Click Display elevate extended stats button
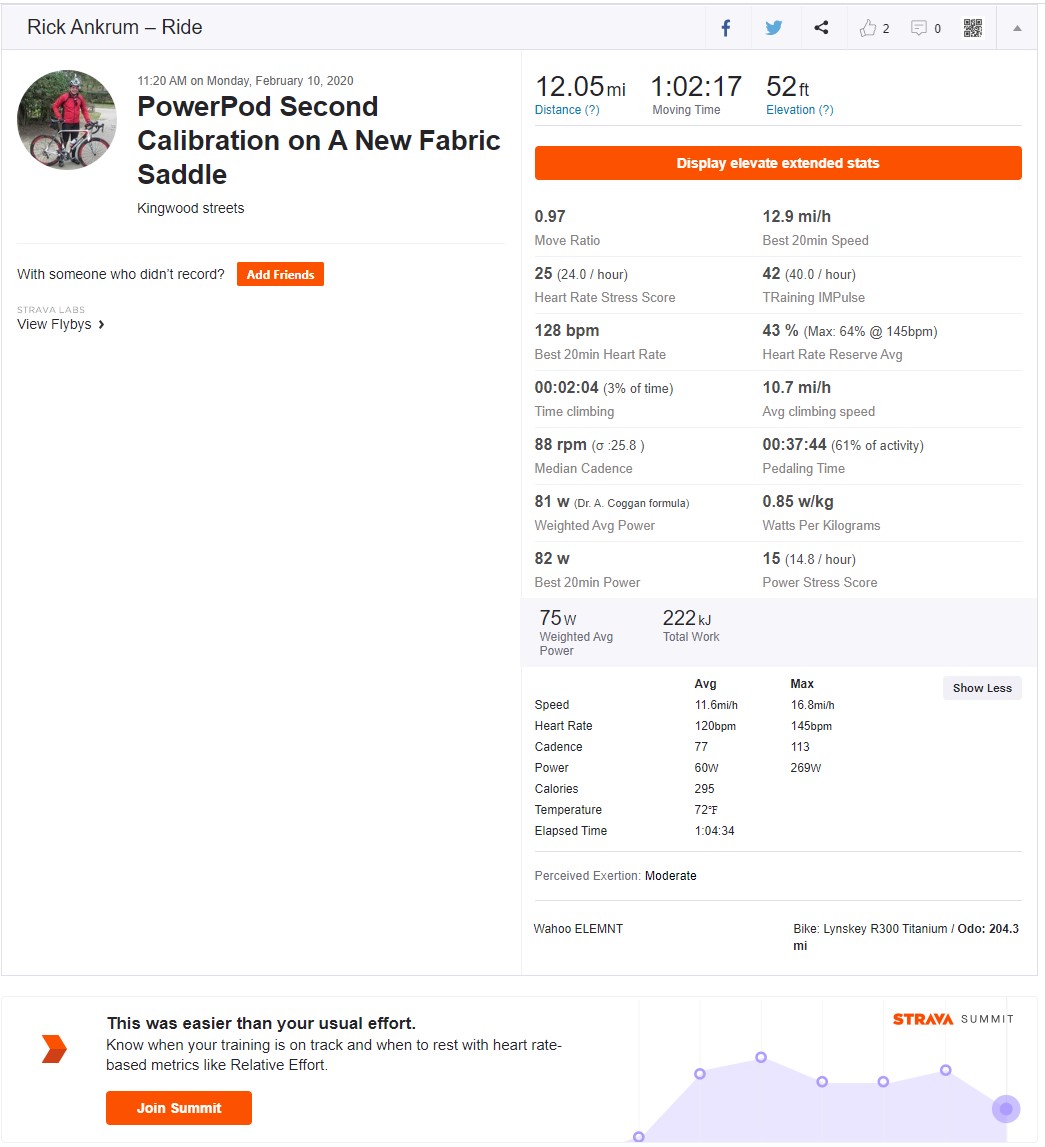Viewport: 1045px width, 1147px height. (777, 163)
